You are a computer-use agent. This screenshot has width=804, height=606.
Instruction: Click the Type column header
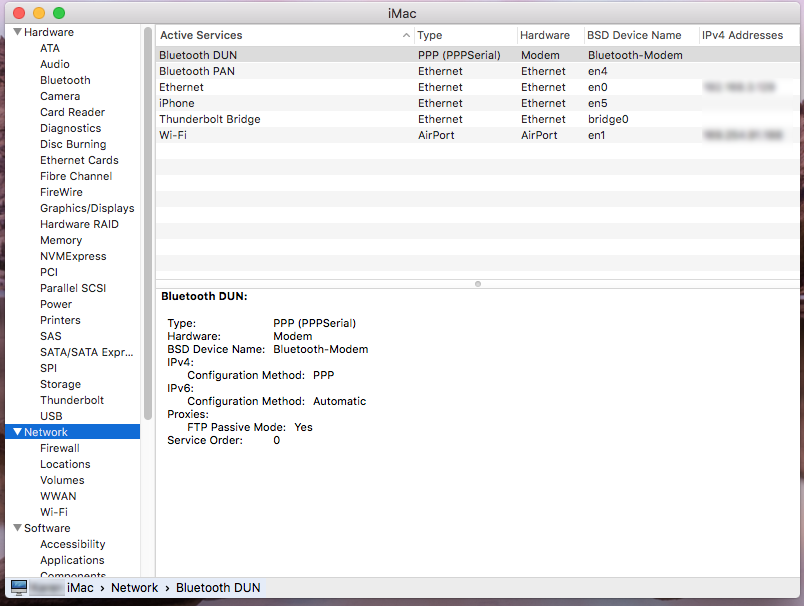pyautogui.click(x=430, y=34)
